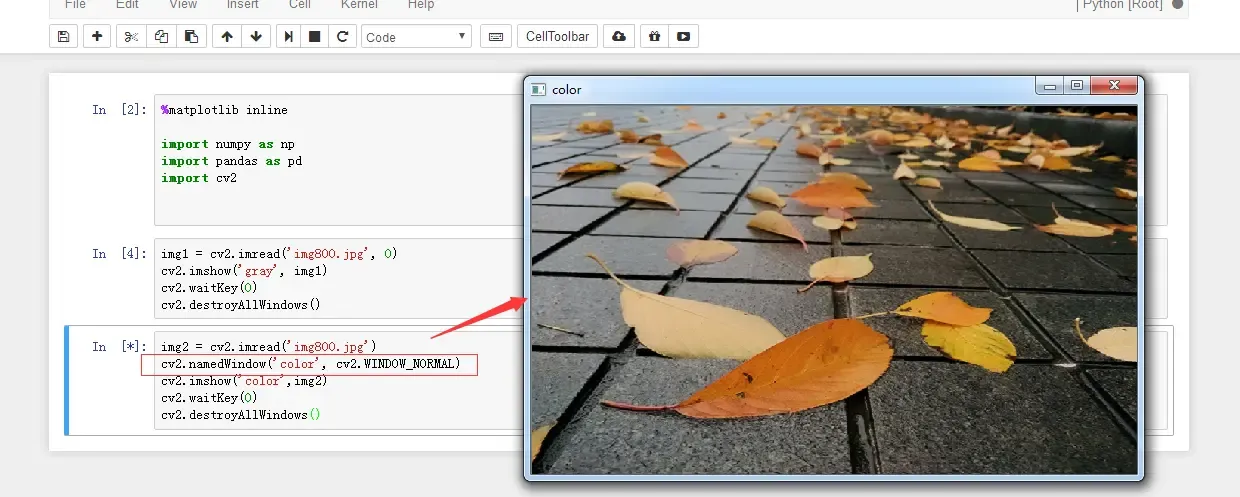Viewport: 1240px width, 497px height.
Task: Open the cell type dropdown showing Code
Action: pos(416,37)
